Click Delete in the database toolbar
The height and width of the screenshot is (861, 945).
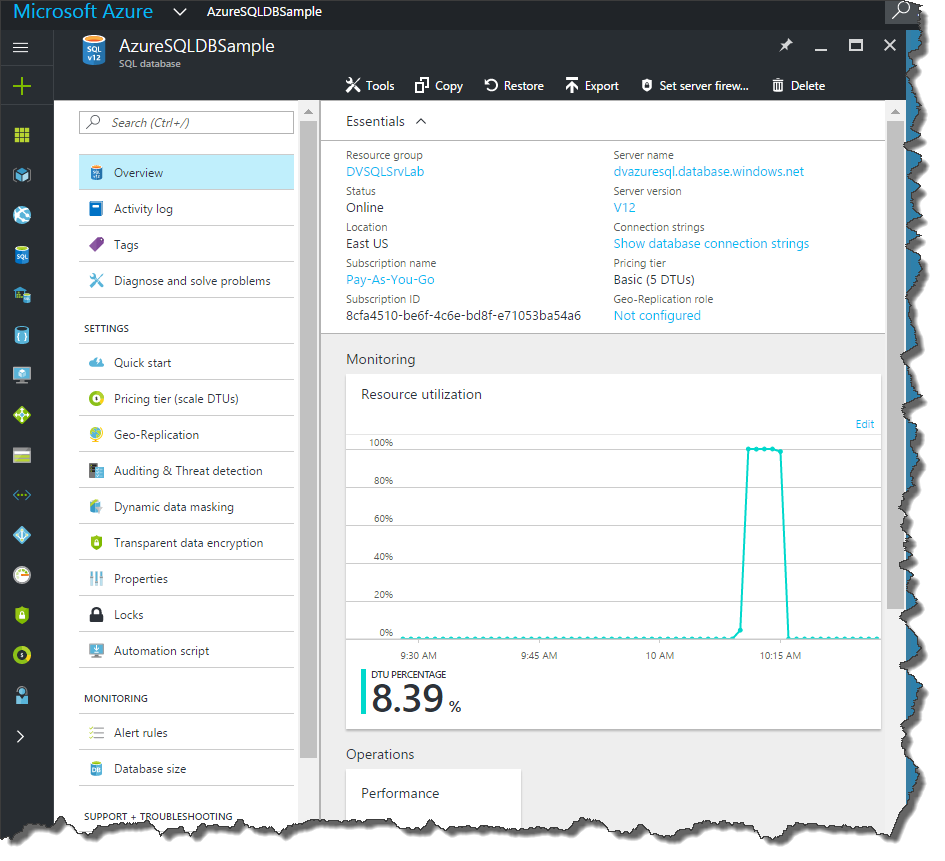(x=799, y=86)
